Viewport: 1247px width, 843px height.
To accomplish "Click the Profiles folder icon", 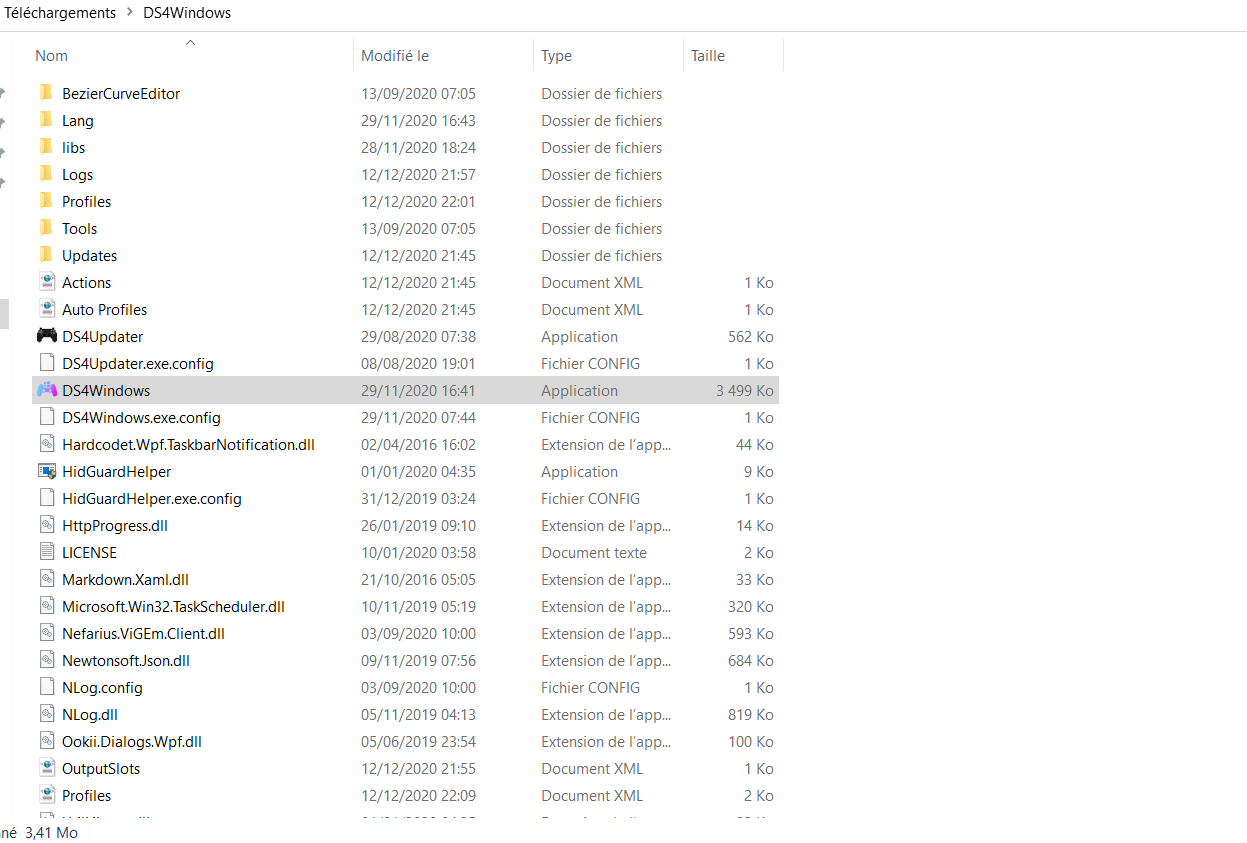I will (x=46, y=201).
